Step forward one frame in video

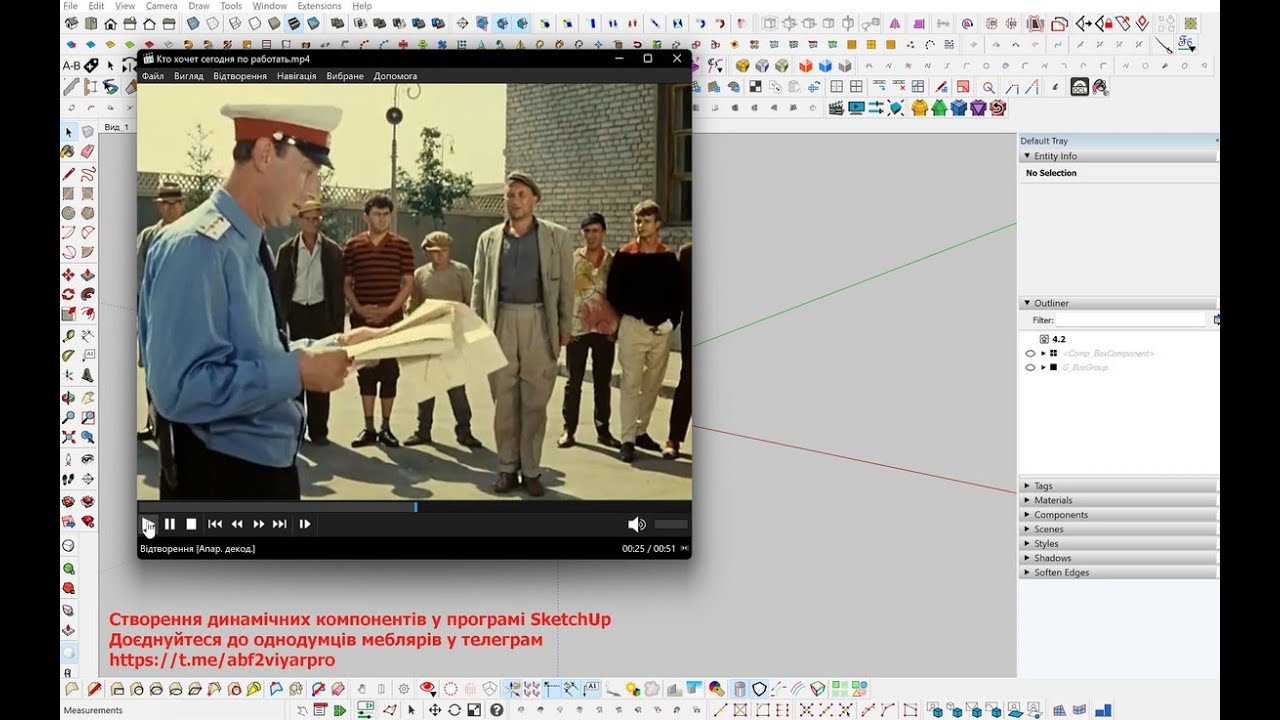click(x=305, y=524)
